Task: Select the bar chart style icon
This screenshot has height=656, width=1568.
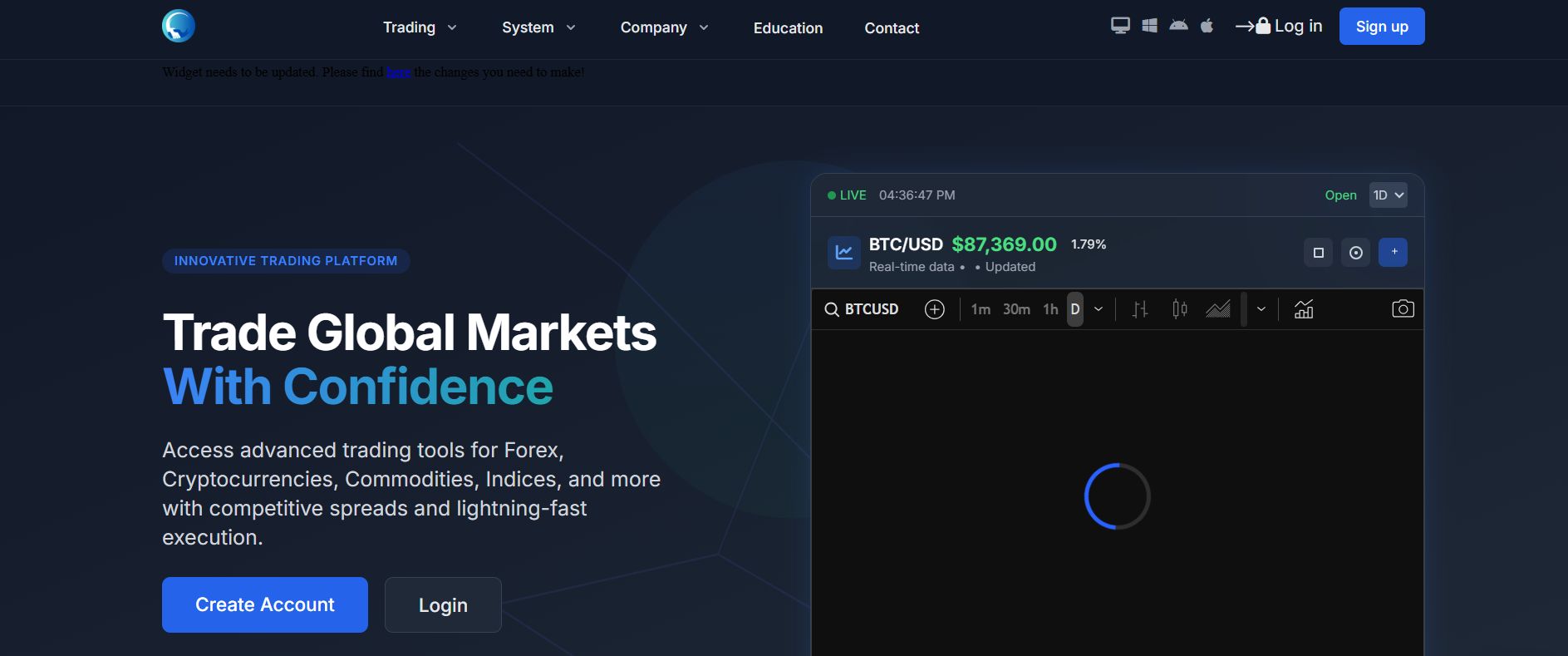Action: pyautogui.click(x=1140, y=309)
